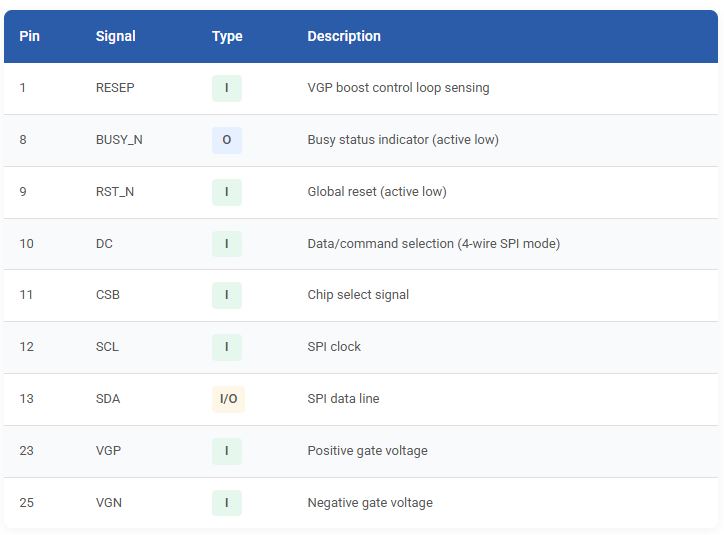Click the Signal column header
The height and width of the screenshot is (535, 724).
click(115, 36)
